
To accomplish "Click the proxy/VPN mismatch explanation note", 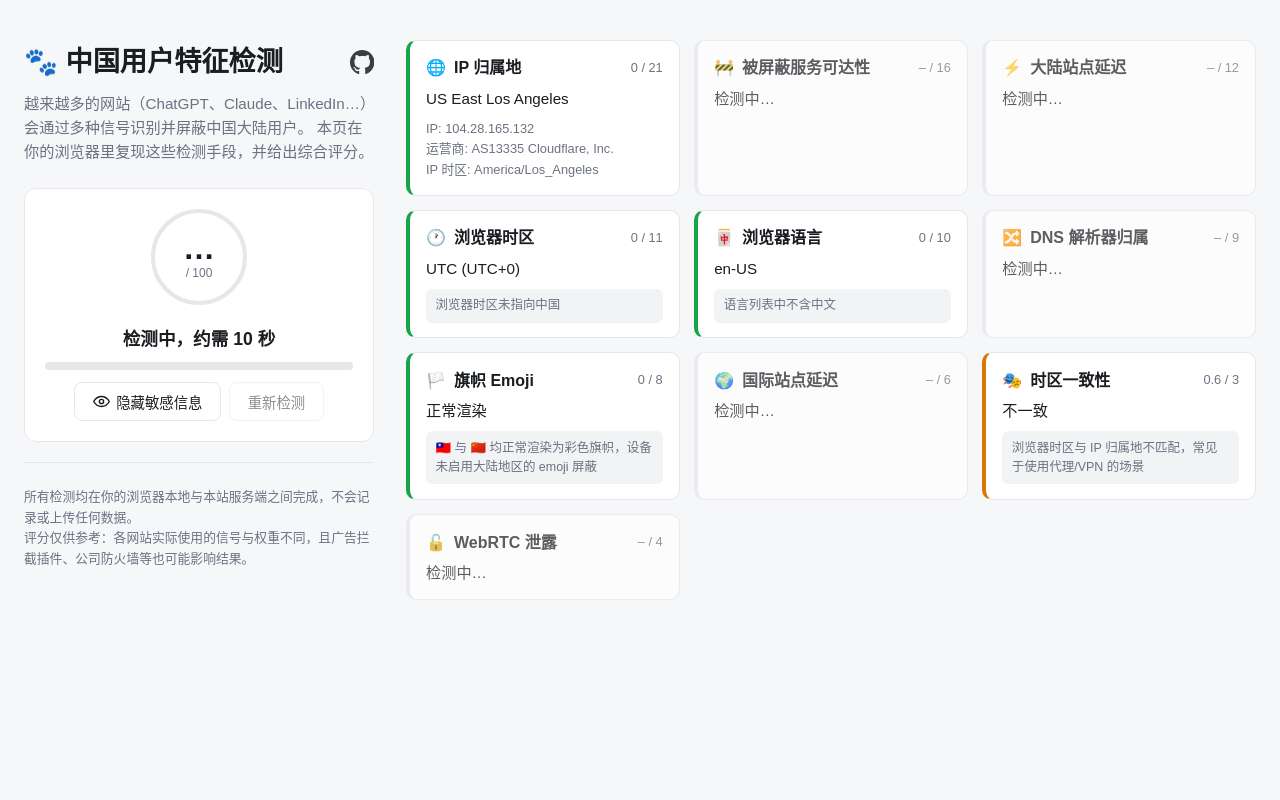I will (1120, 457).
